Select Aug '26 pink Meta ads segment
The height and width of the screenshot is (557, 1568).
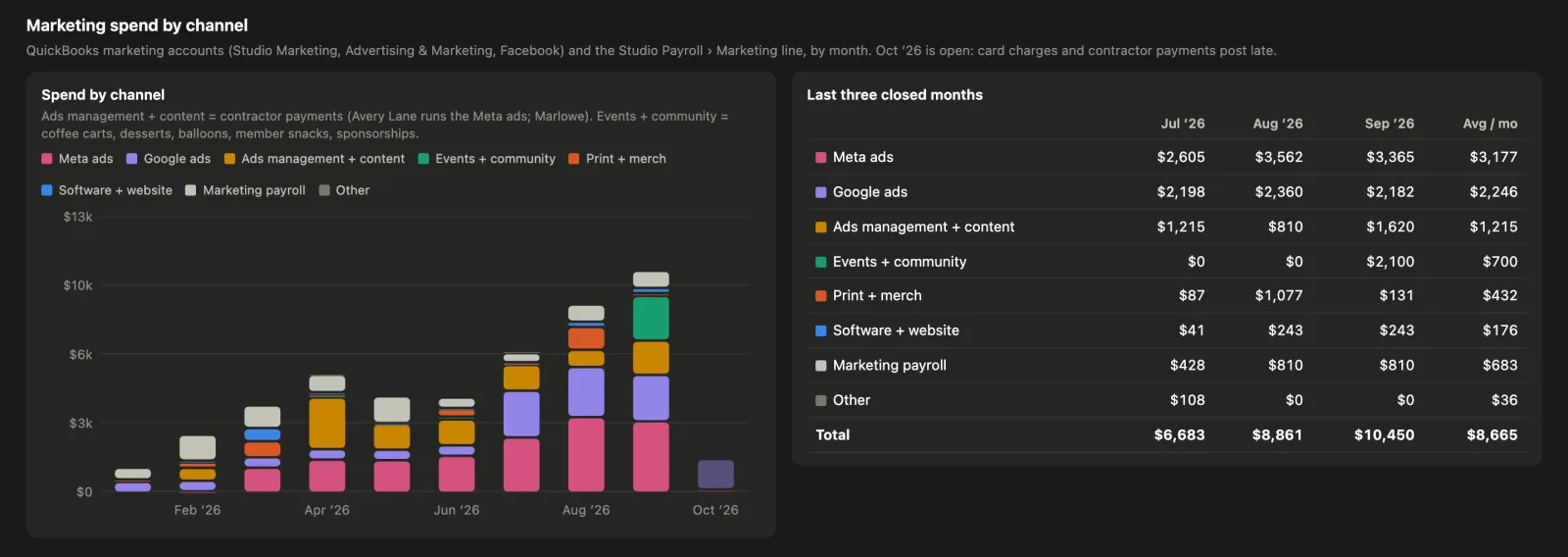coord(586,455)
